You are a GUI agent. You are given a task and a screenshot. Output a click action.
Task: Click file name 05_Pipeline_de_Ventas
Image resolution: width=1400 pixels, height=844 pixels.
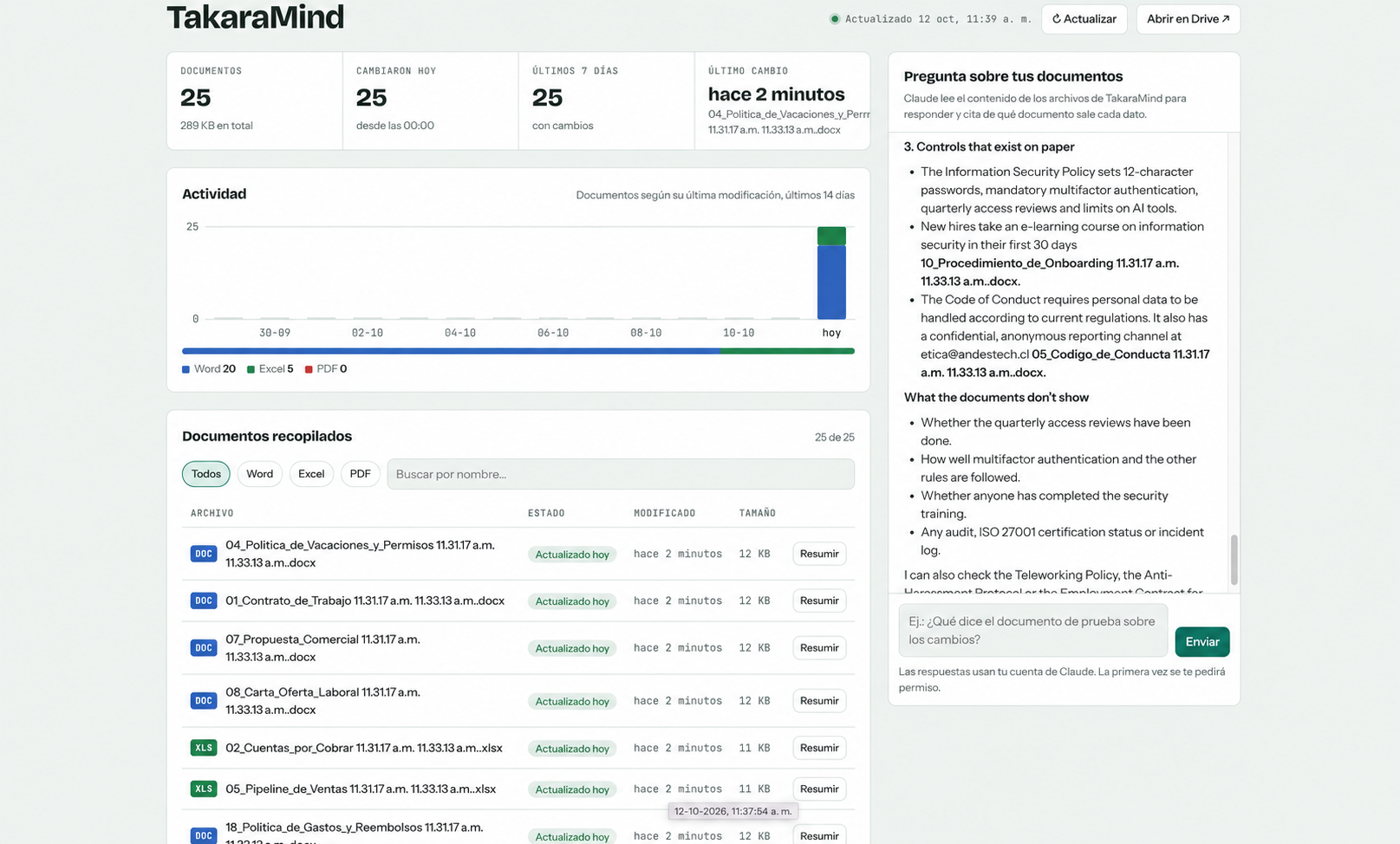(x=361, y=789)
